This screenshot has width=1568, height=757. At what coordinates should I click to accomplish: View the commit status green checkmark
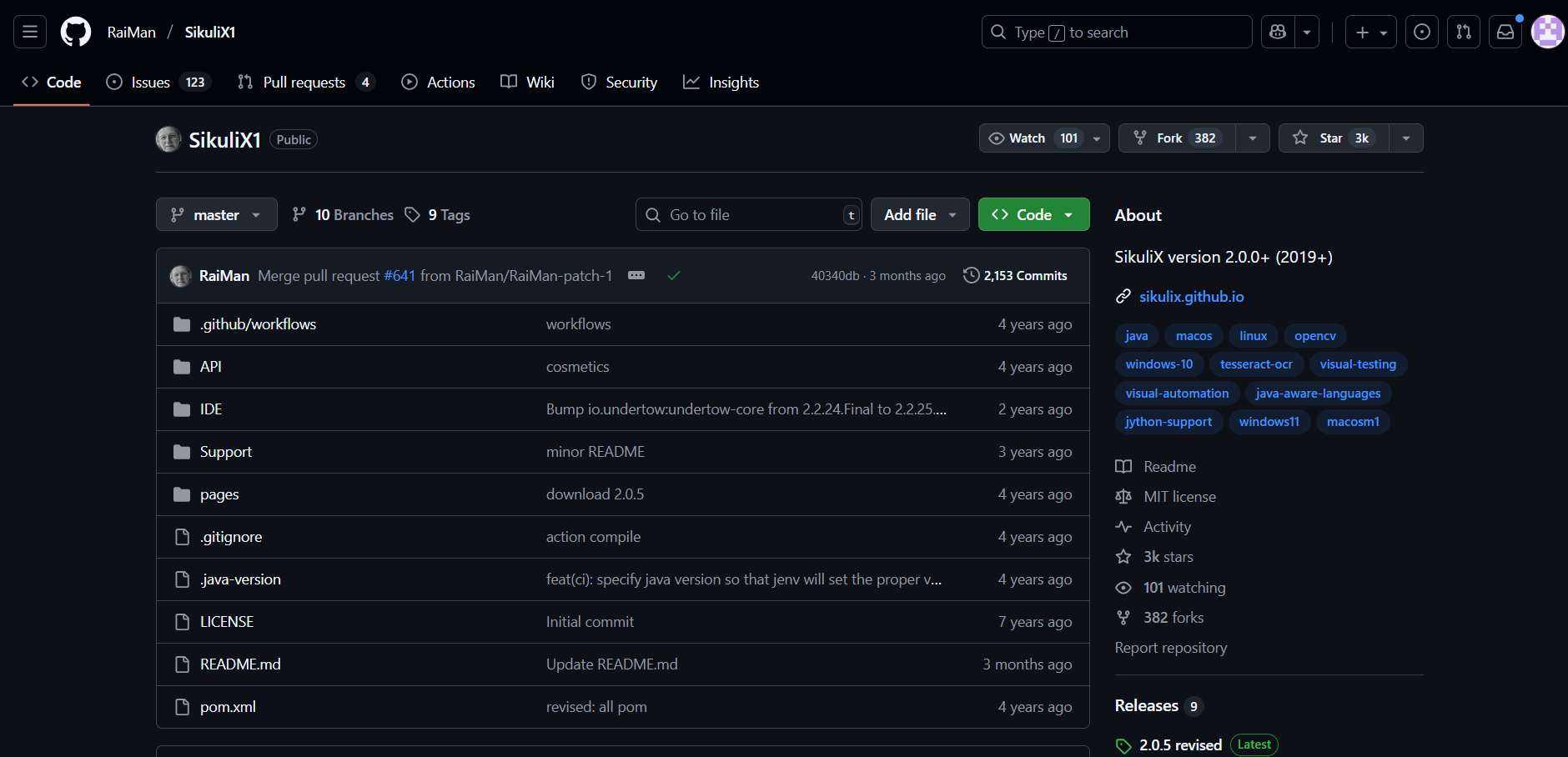pyautogui.click(x=674, y=275)
